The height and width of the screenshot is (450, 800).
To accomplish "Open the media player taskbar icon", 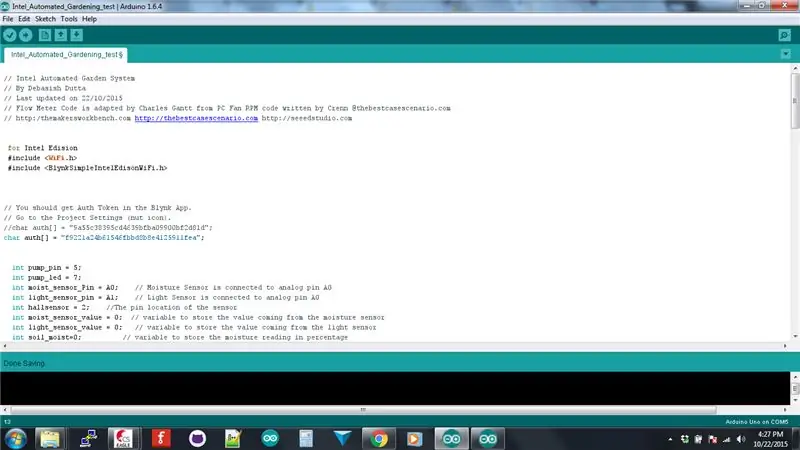I will point(414,439).
